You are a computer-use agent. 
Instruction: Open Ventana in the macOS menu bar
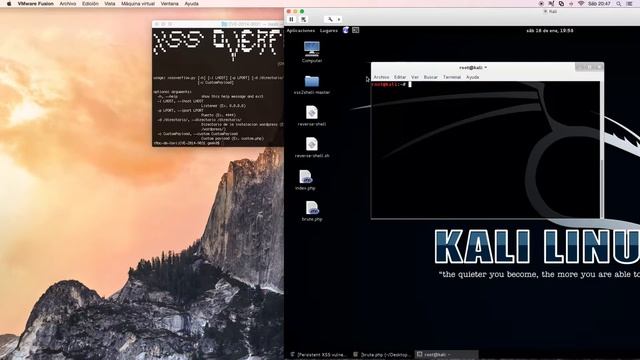click(x=169, y=4)
